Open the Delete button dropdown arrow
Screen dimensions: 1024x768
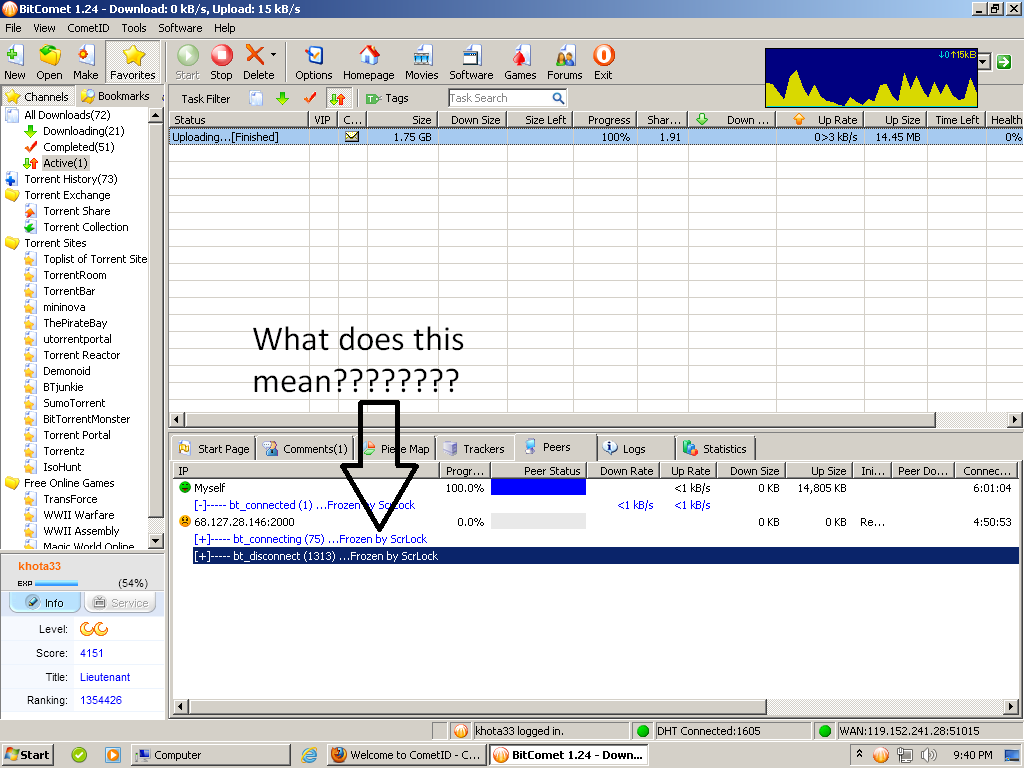click(x=274, y=55)
